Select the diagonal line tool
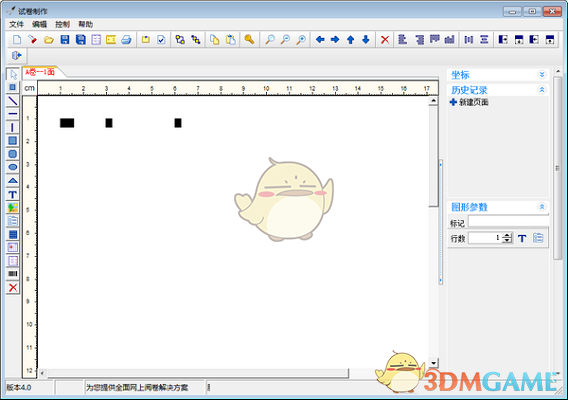 pos(13,100)
